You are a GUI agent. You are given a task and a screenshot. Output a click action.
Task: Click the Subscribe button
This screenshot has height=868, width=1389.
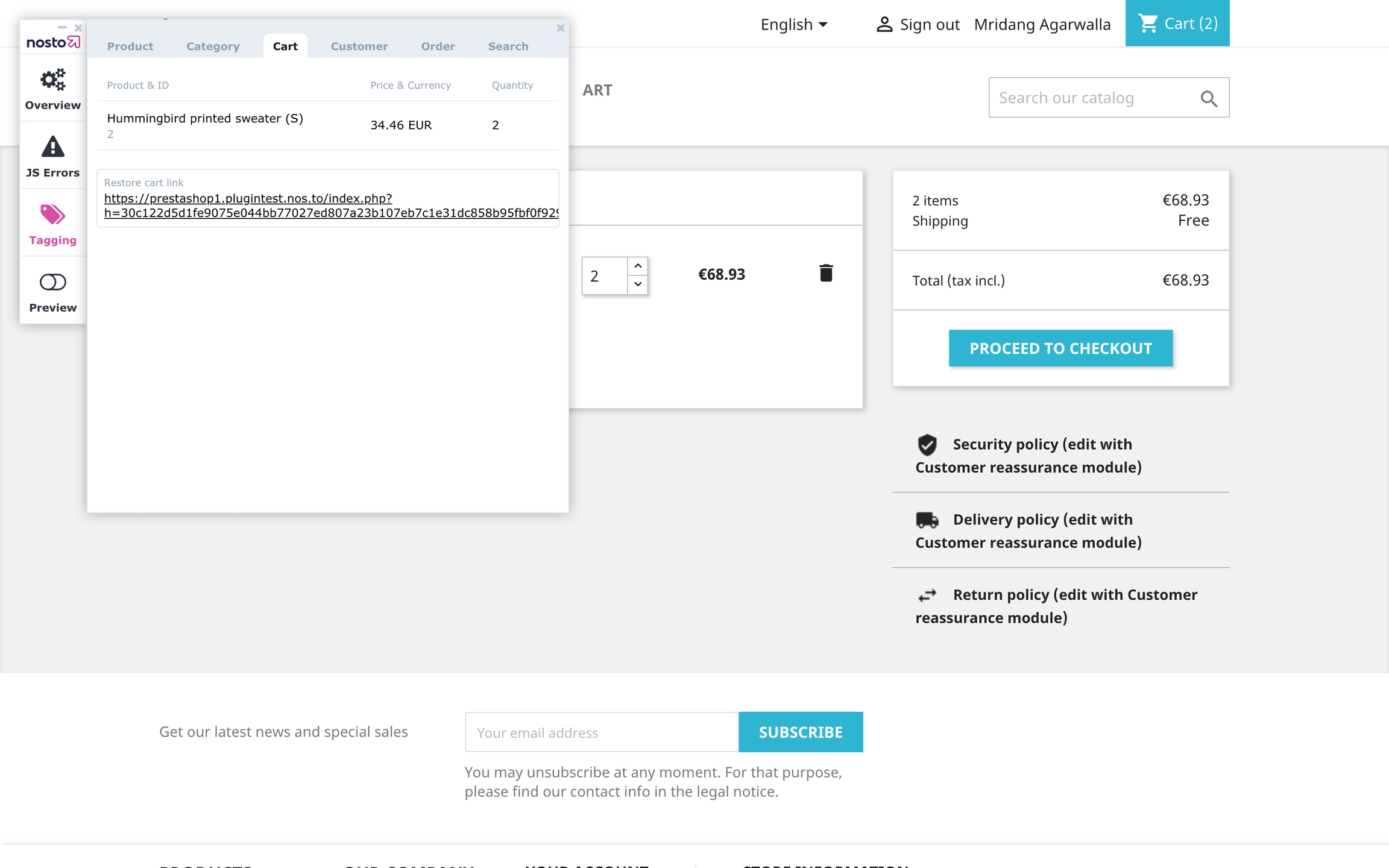click(x=801, y=732)
